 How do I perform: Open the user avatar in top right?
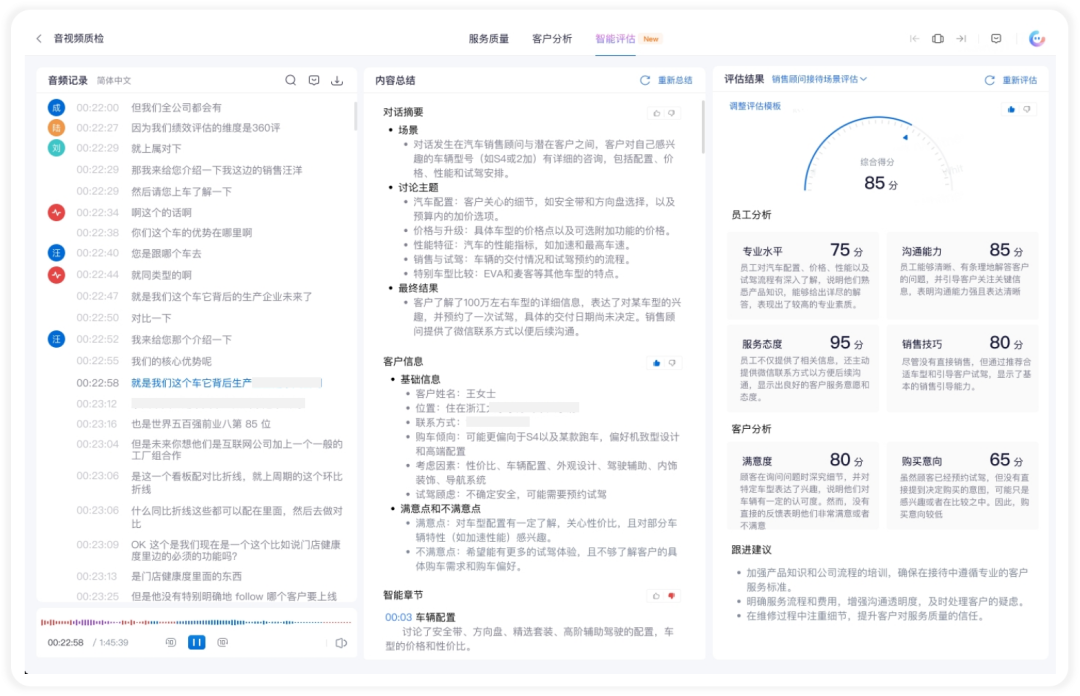tap(1037, 39)
